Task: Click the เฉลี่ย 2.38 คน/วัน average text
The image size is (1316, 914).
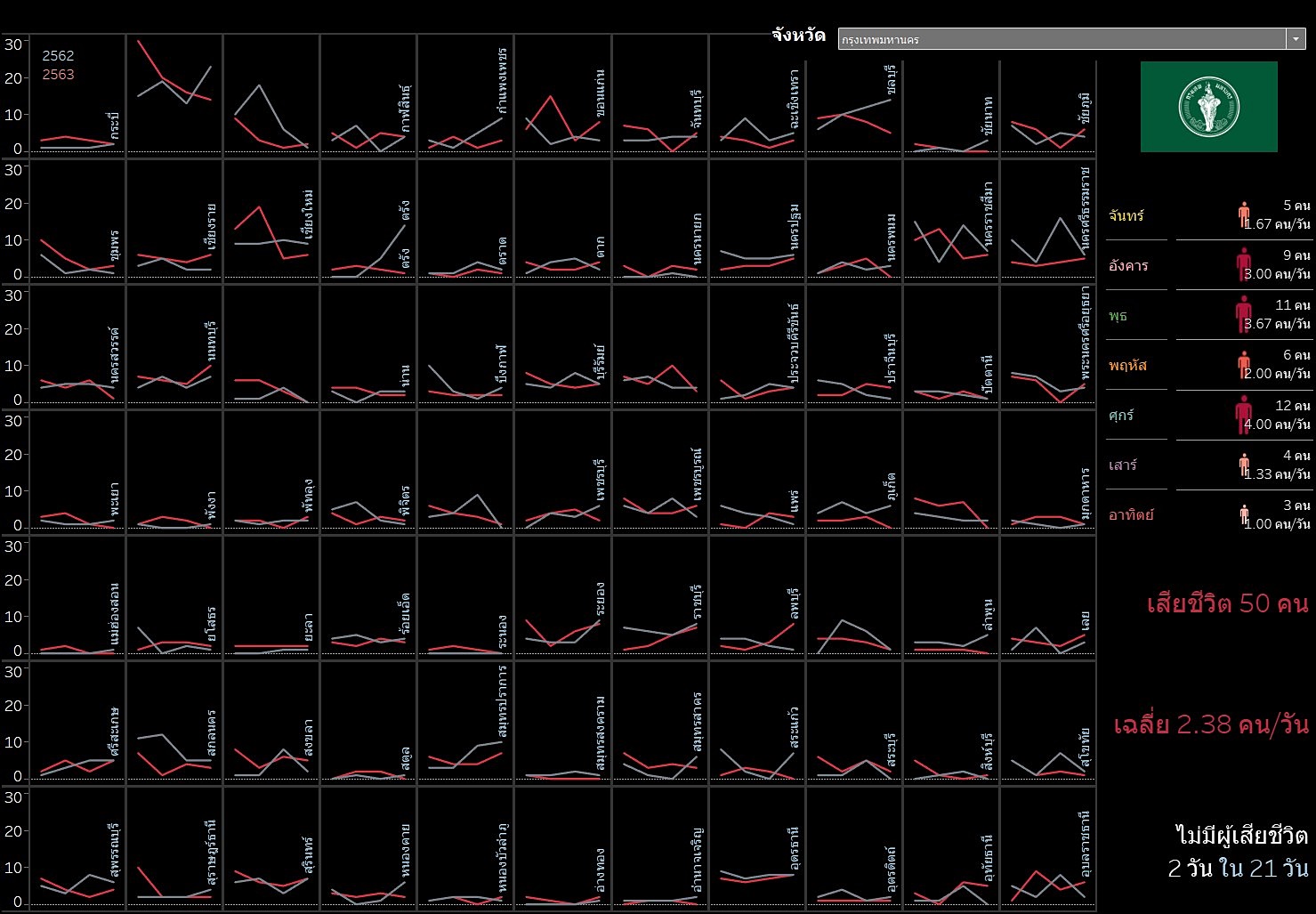Action: (1210, 724)
